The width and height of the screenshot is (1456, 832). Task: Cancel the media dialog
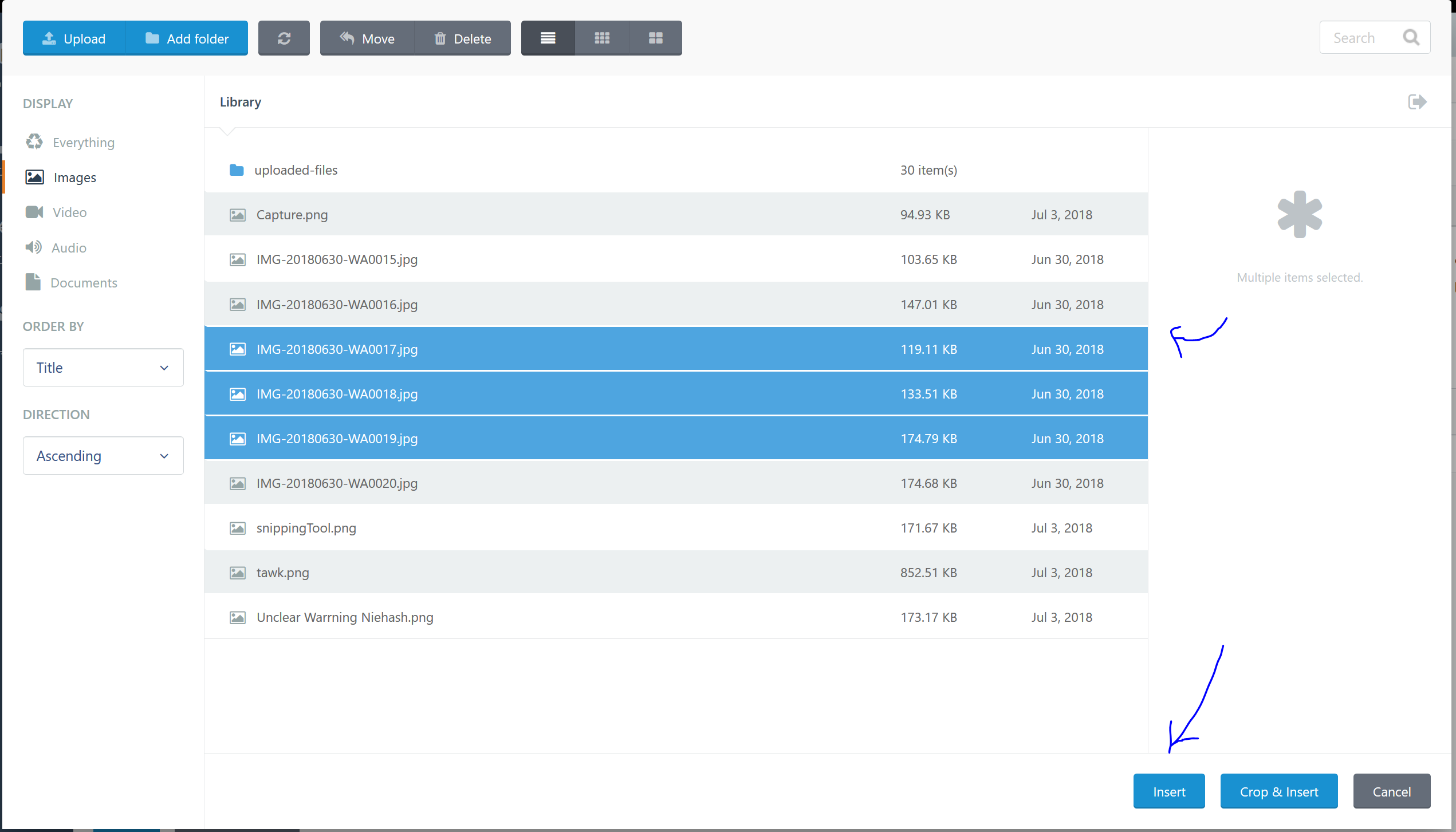point(1391,791)
